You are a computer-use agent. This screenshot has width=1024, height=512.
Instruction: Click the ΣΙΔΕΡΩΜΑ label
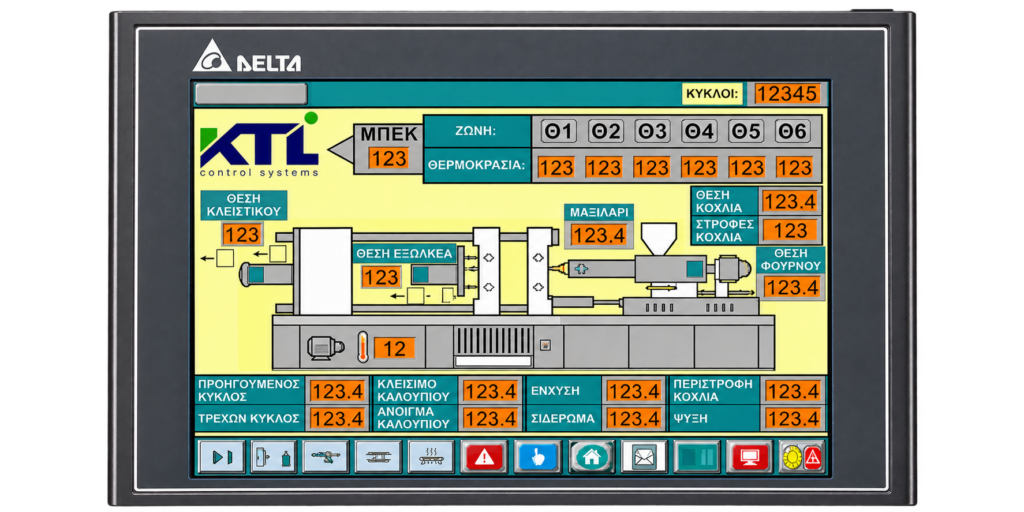pos(563,419)
